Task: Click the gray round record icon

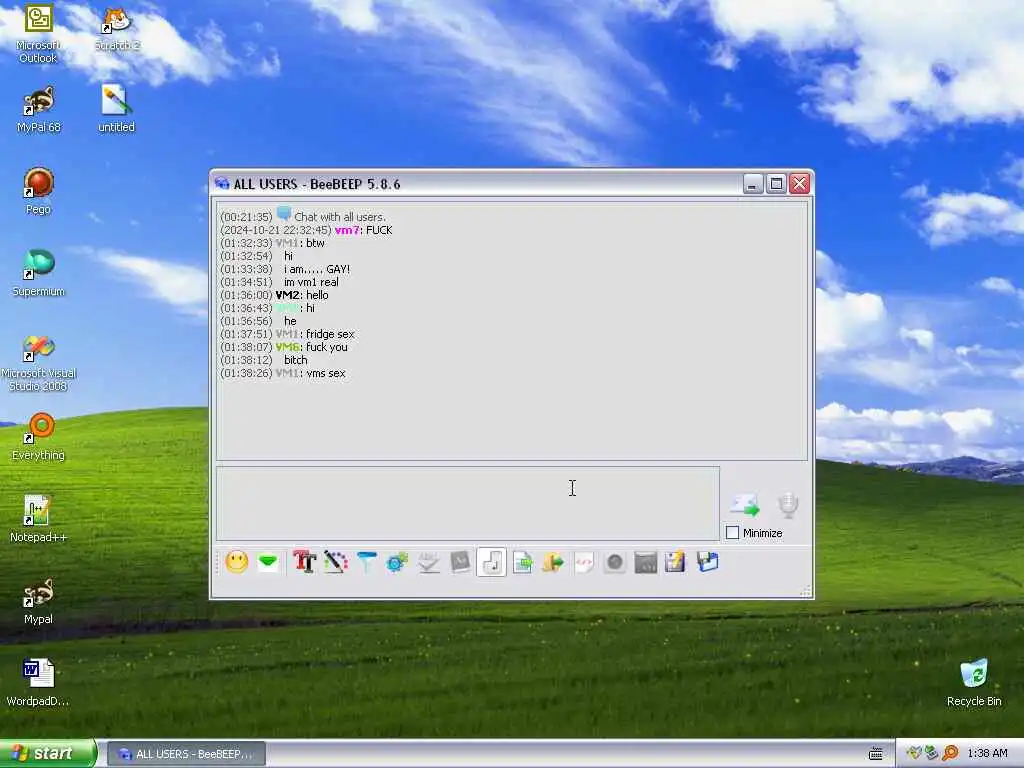Action: point(615,562)
